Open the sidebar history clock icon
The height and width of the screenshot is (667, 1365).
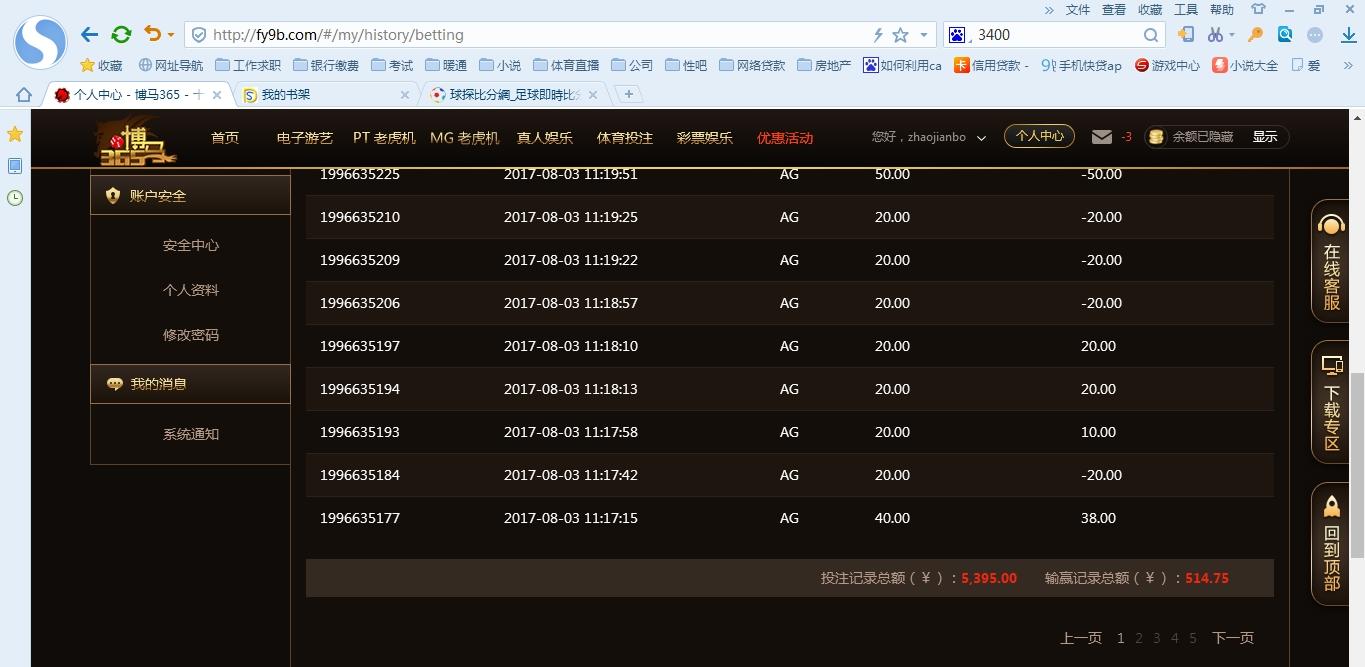[15, 198]
